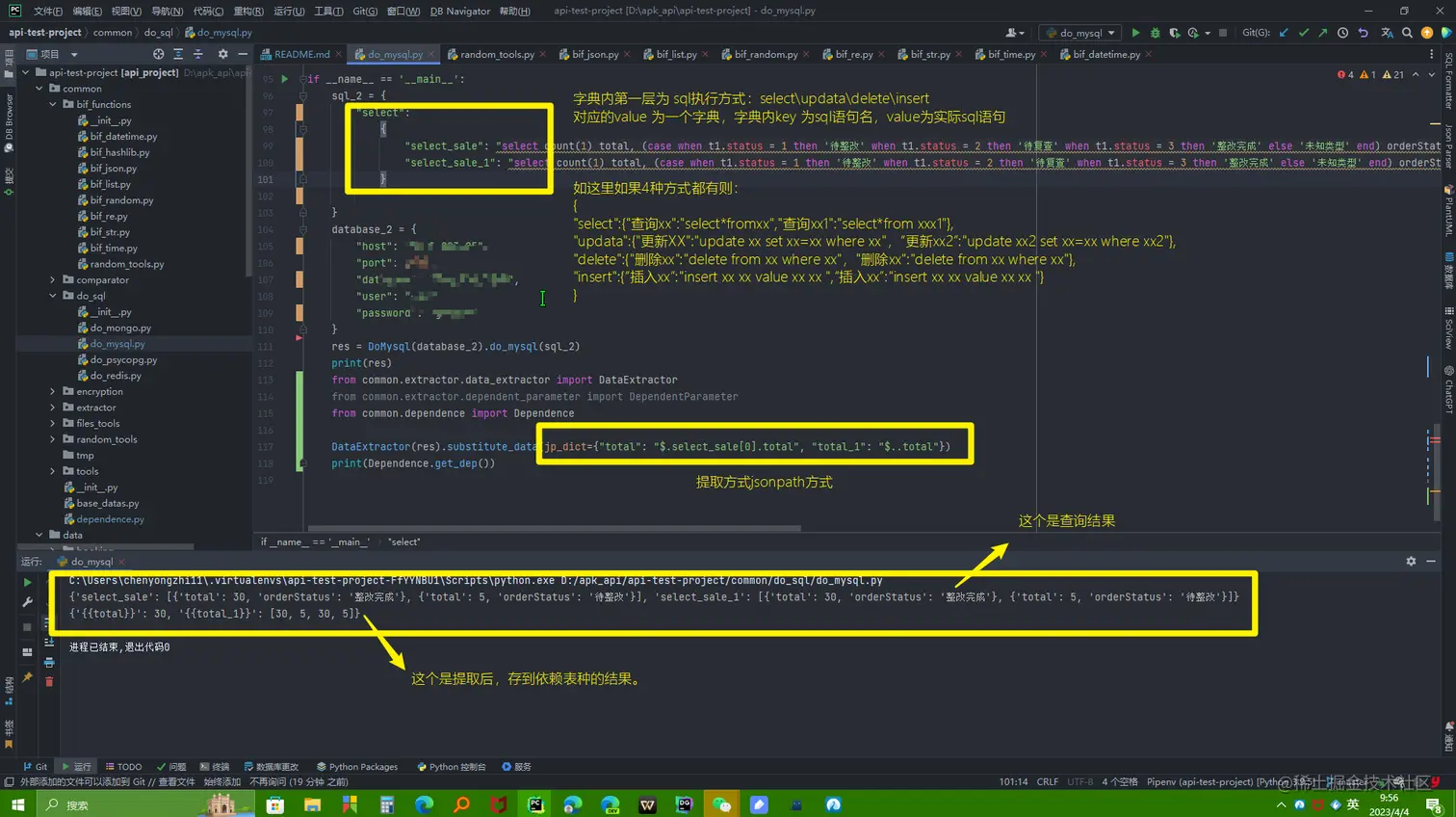The width and height of the screenshot is (1456, 817).
Task: Switch to the bif_datetime.py editor tab
Action: 1106,54
